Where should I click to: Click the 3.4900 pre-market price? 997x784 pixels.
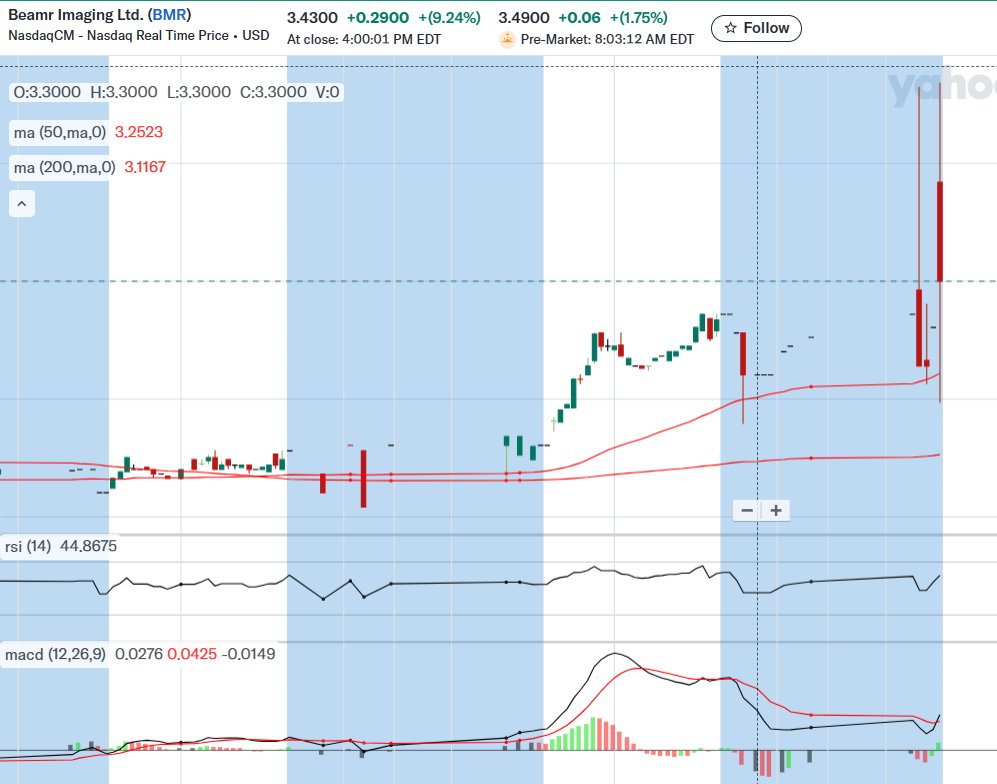523,18
